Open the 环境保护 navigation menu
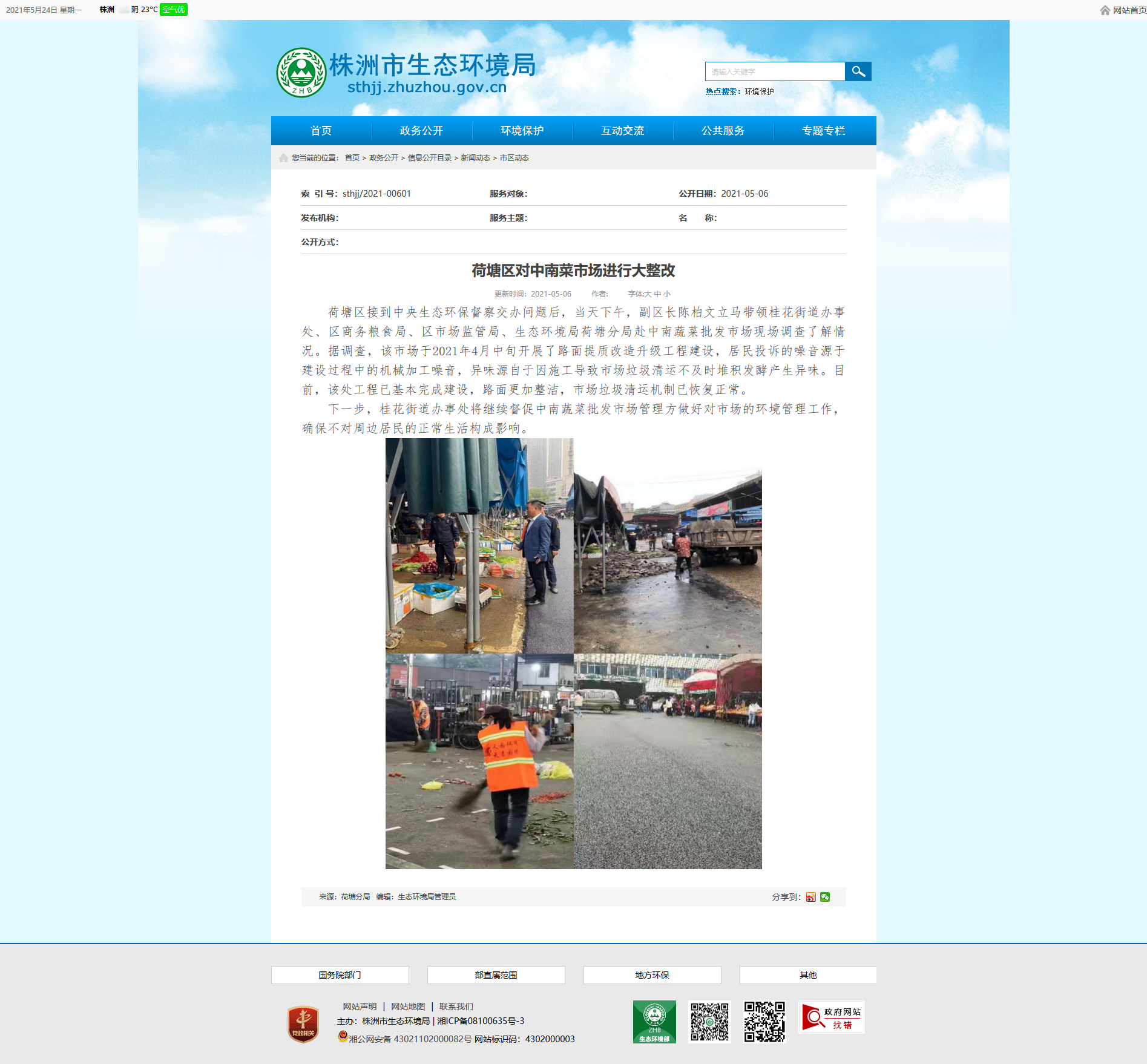 point(522,131)
